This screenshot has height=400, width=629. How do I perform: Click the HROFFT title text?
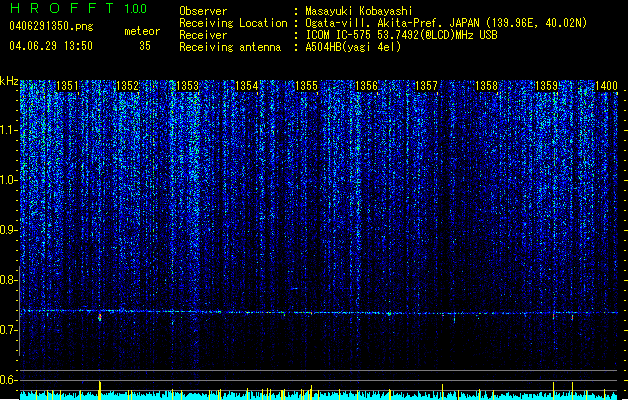61,8
